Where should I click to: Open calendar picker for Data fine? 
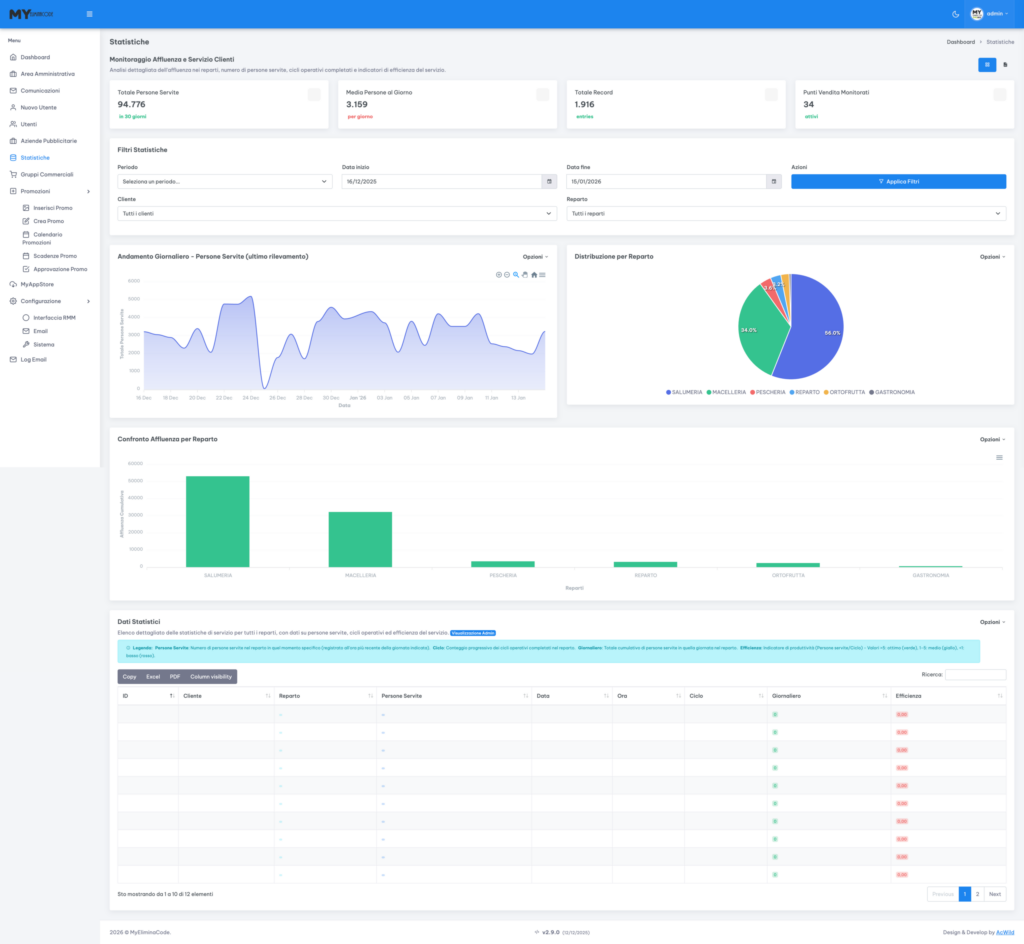(773, 182)
